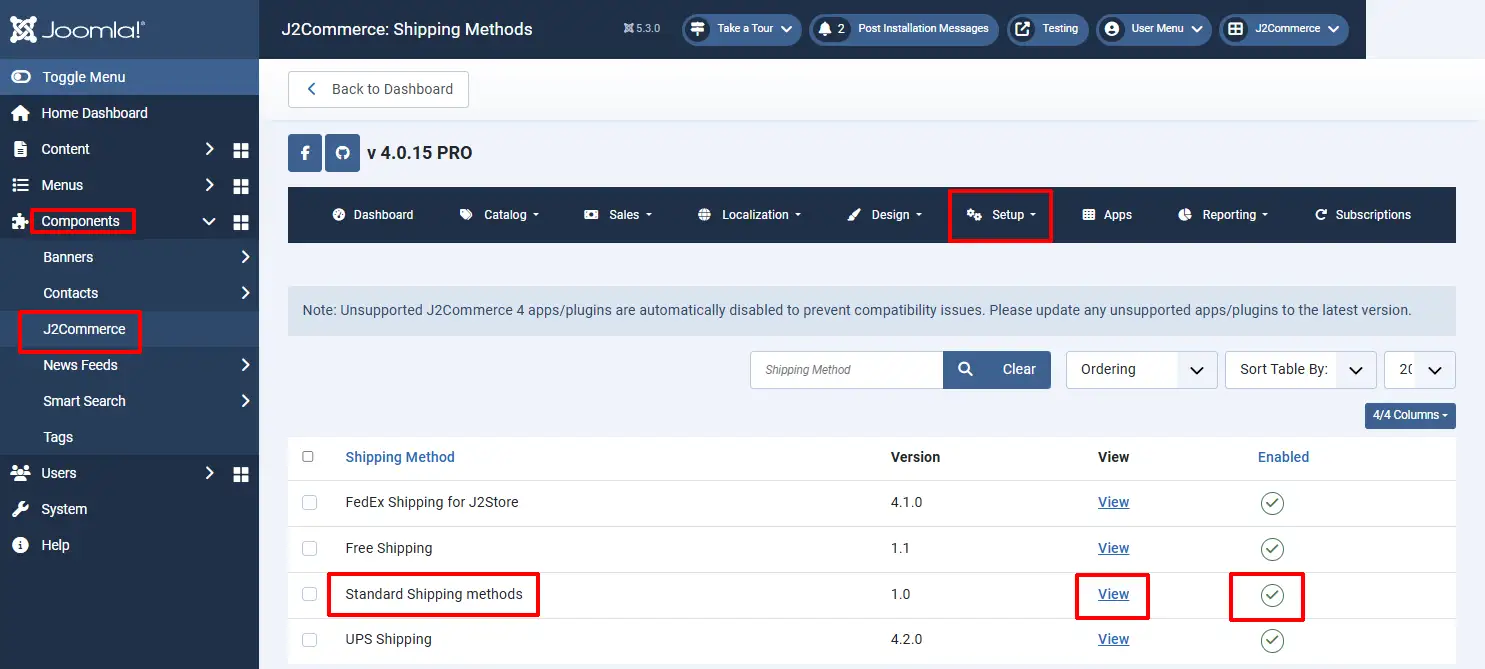Go to the J2Commerce Dashboard tab
The height and width of the screenshot is (669, 1485).
pyautogui.click(x=372, y=215)
